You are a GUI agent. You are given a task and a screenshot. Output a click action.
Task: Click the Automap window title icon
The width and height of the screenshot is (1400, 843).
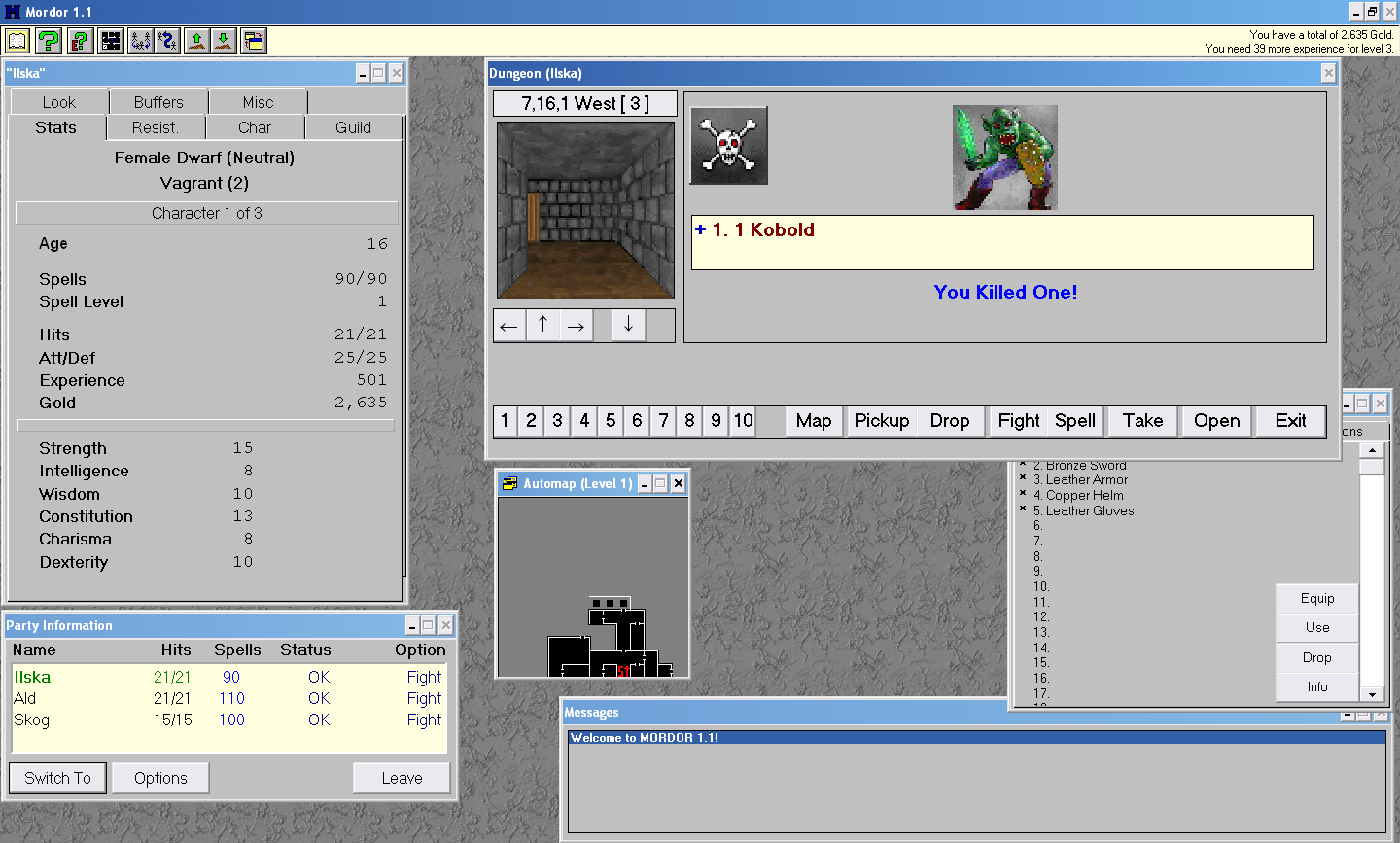coord(509,483)
